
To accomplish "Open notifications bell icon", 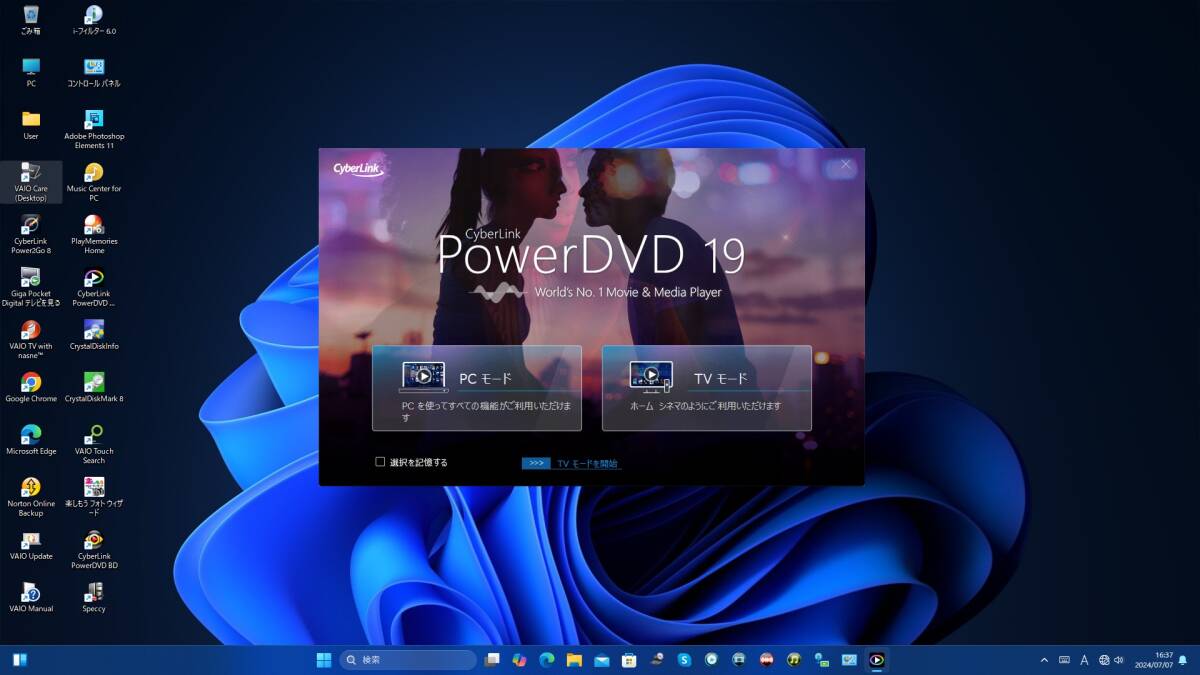I will coord(1183,660).
